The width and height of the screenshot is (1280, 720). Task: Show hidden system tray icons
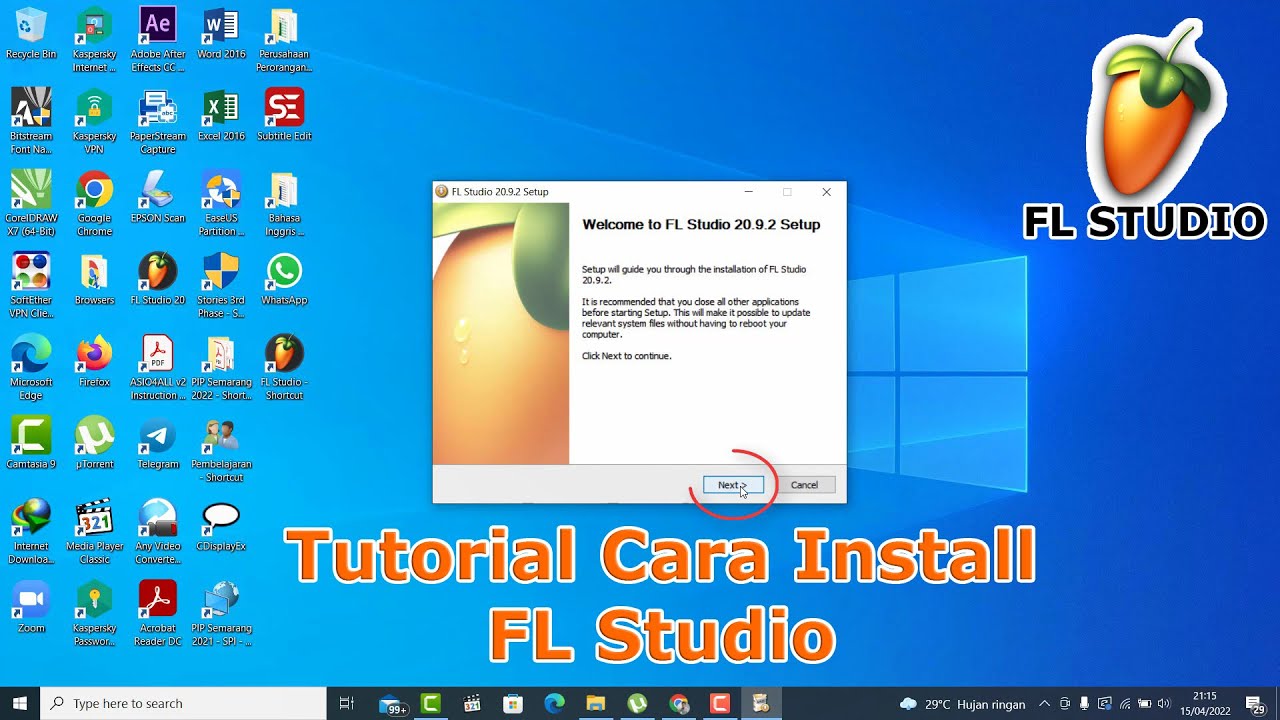[x=1044, y=704]
